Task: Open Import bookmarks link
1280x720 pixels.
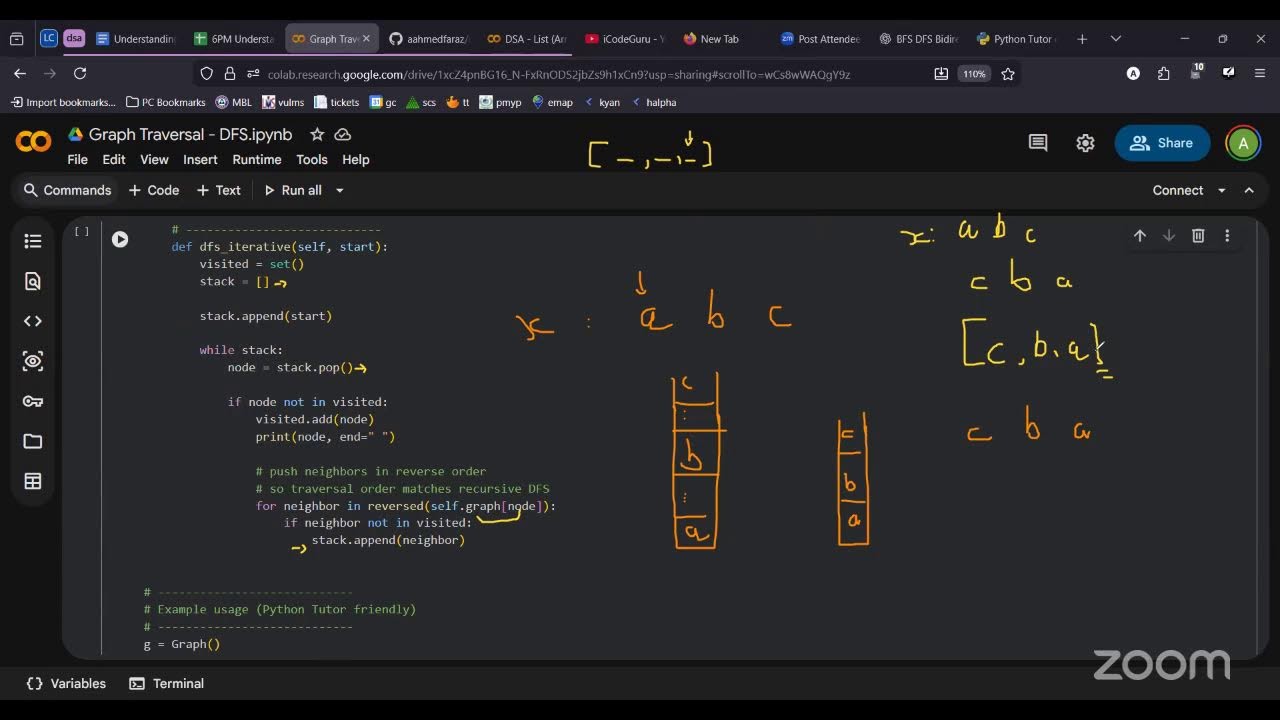Action: (64, 102)
